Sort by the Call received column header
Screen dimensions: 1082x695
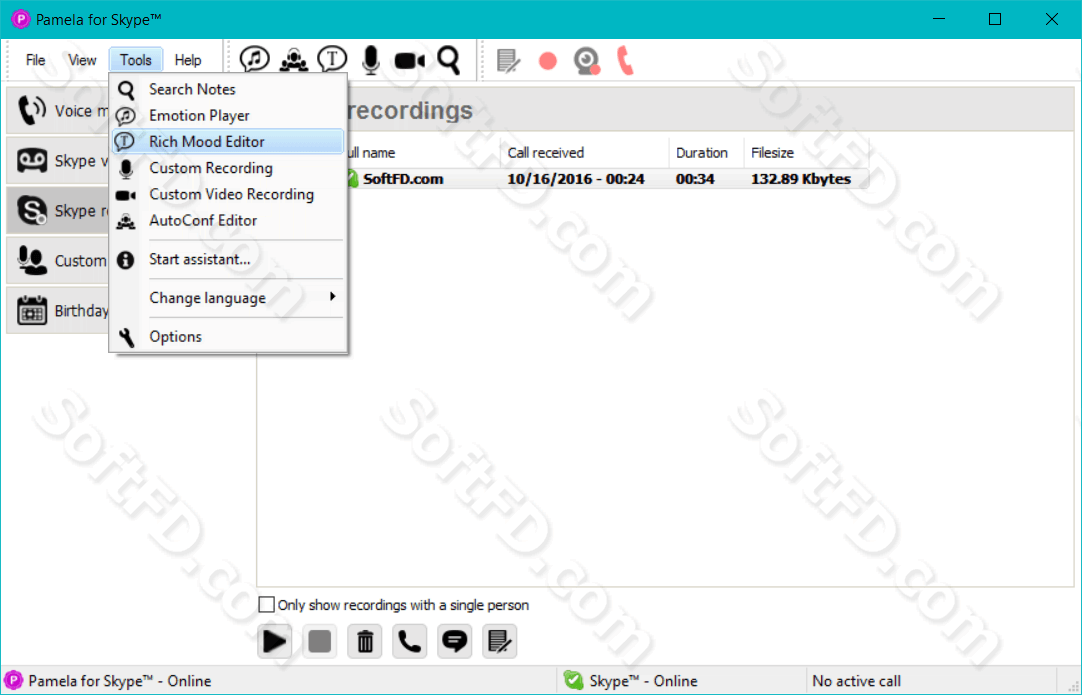click(x=584, y=153)
